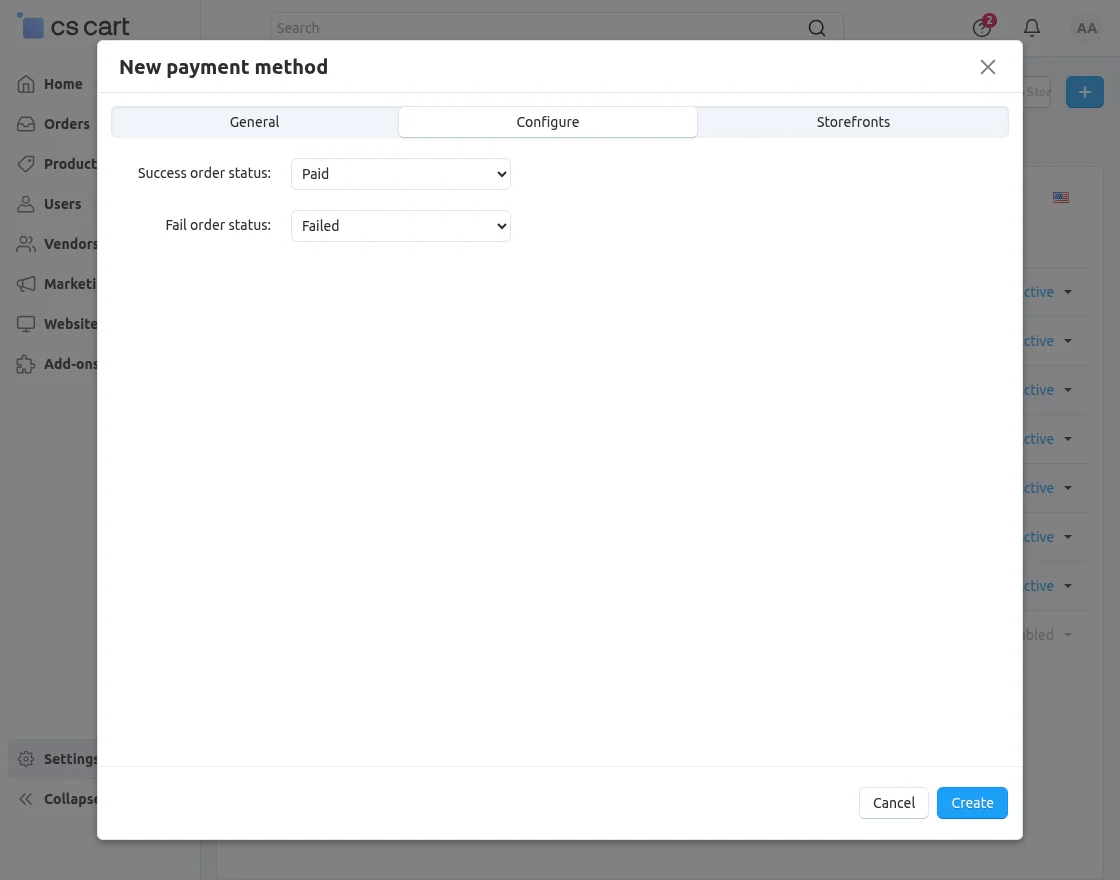The image size is (1120, 880).
Task: Click the Home label in sidebar
Action: [x=63, y=84]
